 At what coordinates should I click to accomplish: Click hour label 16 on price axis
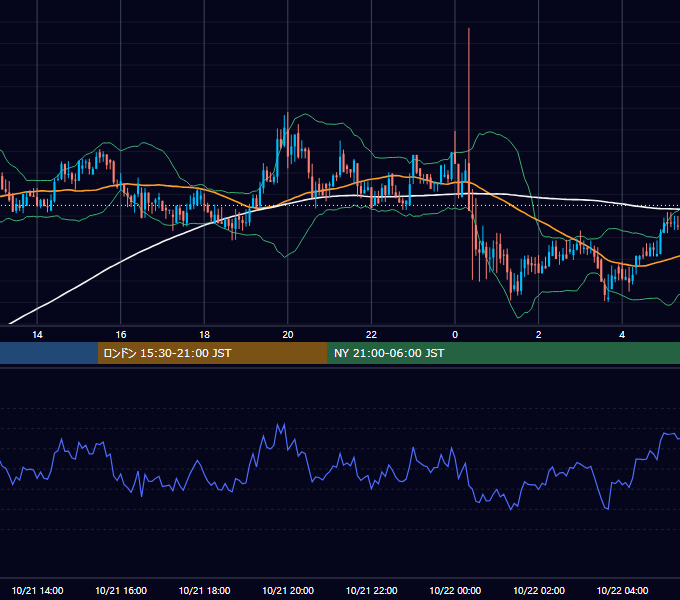[x=121, y=335]
